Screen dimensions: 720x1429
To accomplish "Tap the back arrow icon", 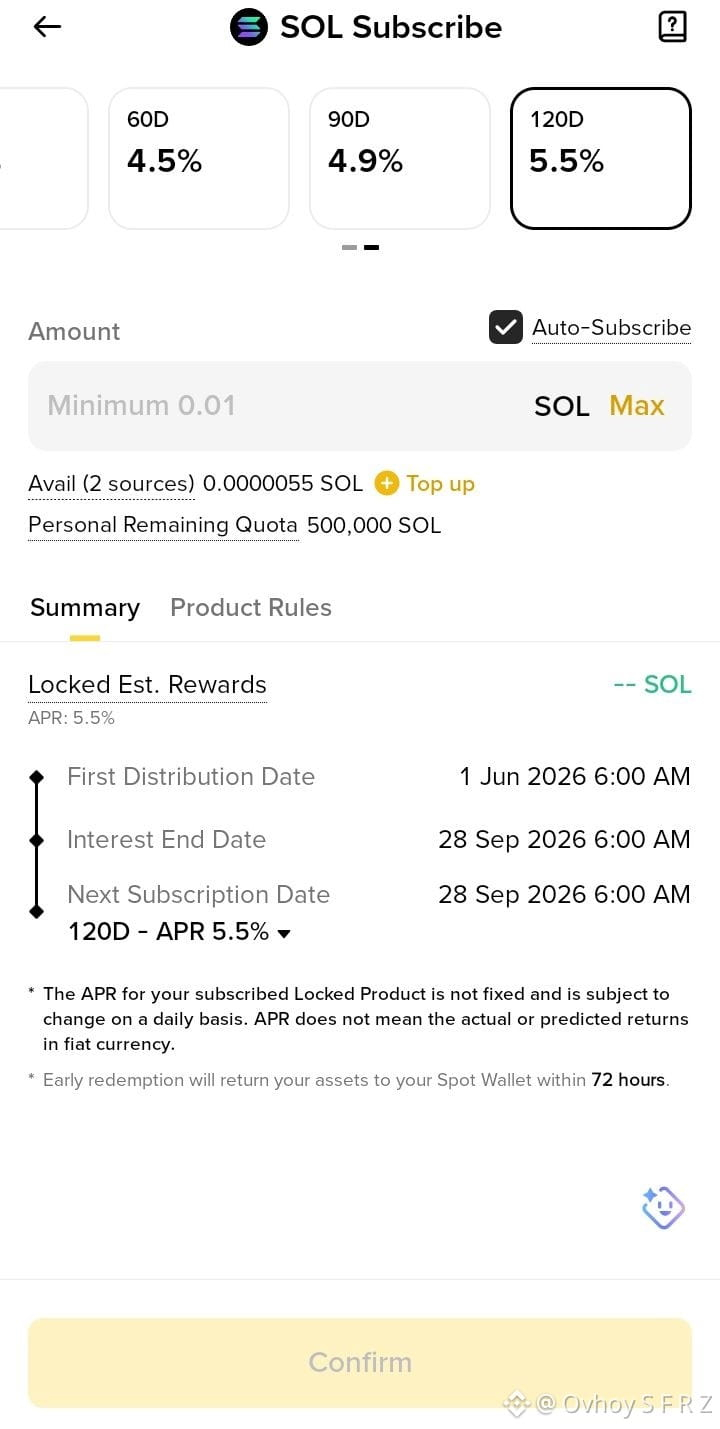I will click(x=47, y=27).
